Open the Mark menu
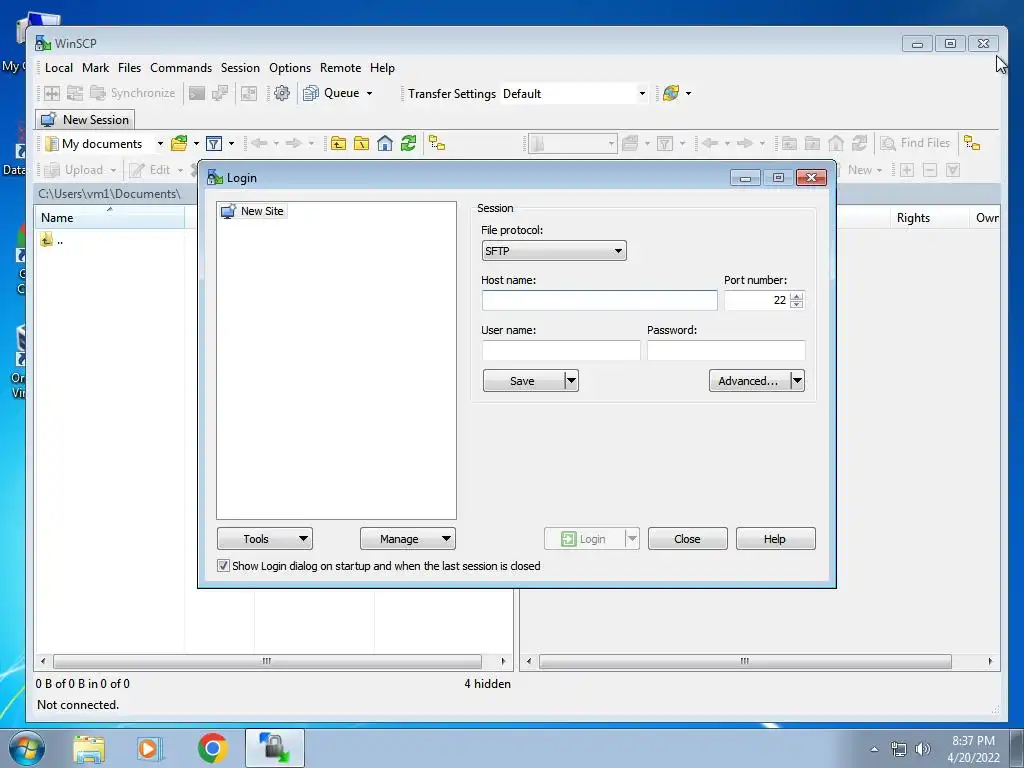 click(x=95, y=68)
